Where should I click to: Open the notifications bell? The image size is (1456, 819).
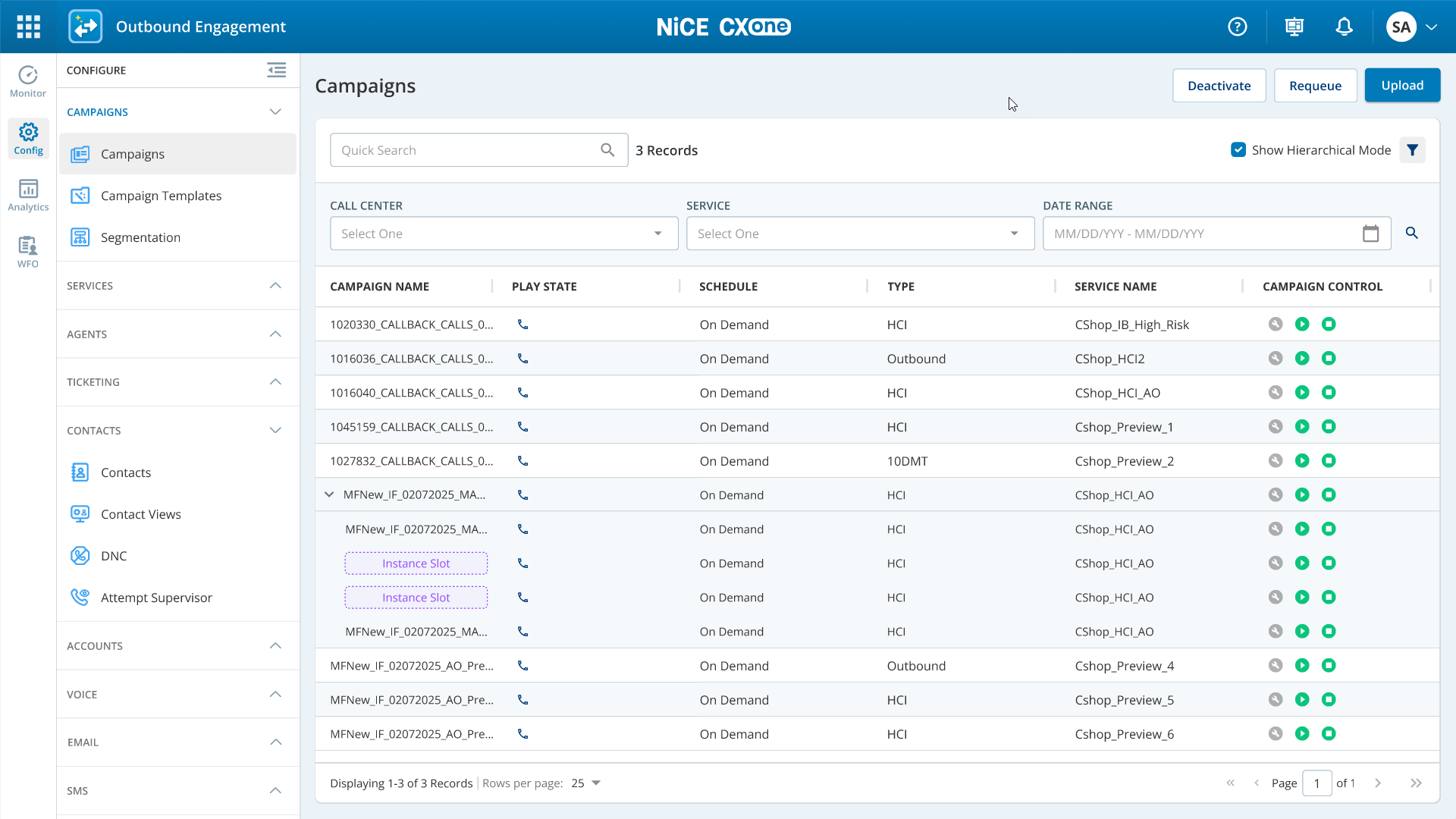(1344, 27)
